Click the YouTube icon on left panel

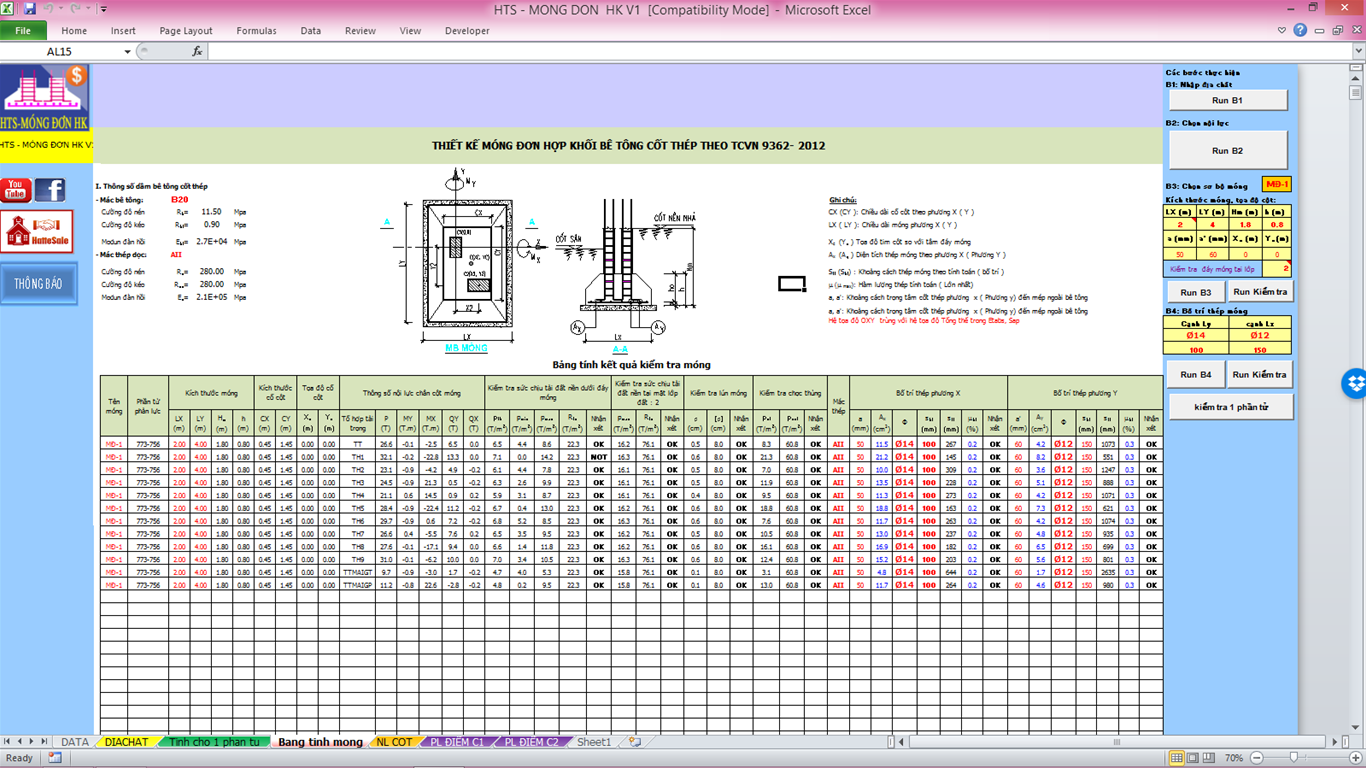click(x=15, y=190)
